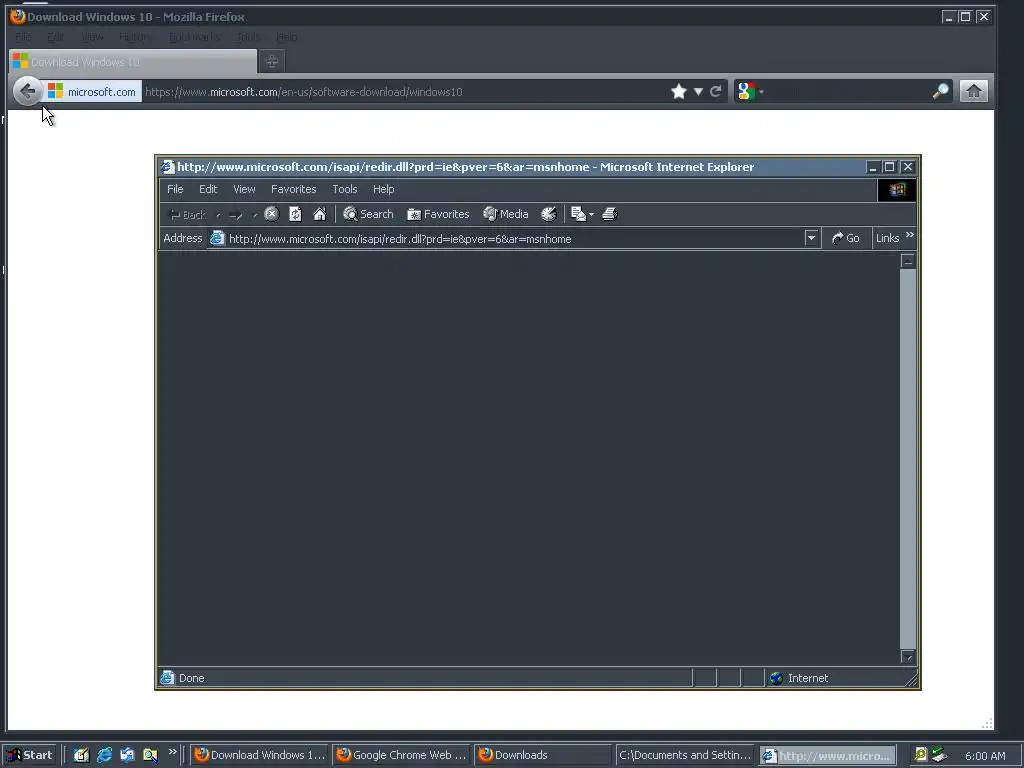1024x768 pixels.
Task: Launch Internet Explorer from Quick Launch
Action: pyautogui.click(x=104, y=755)
